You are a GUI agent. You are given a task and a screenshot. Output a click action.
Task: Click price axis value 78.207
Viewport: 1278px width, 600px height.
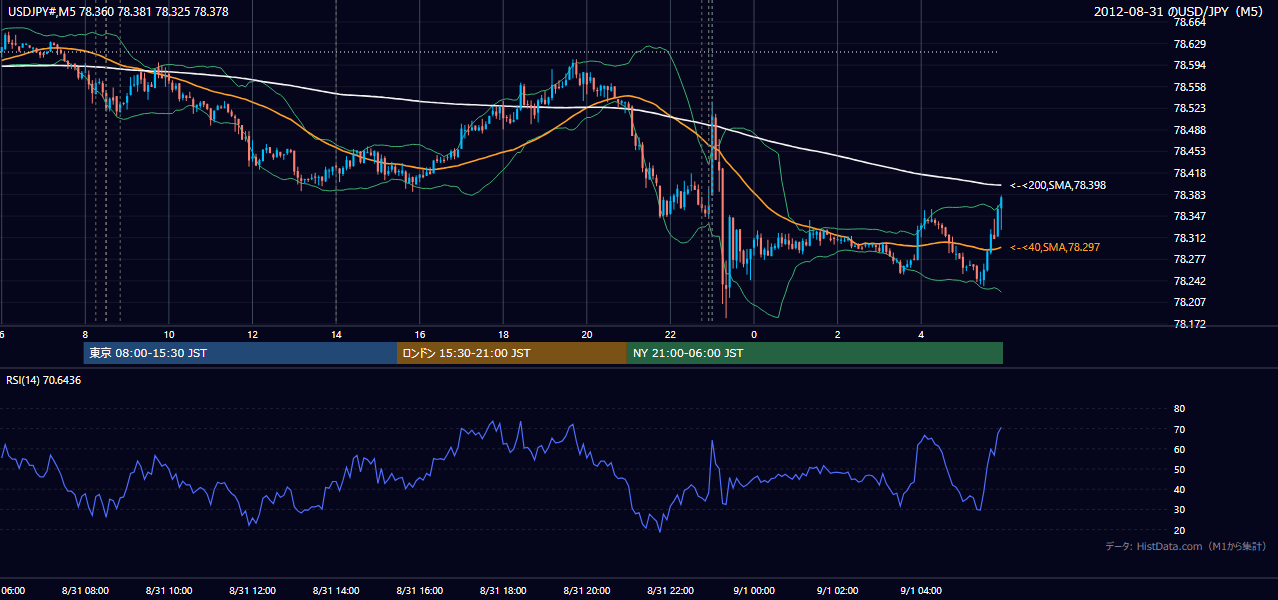click(1188, 302)
